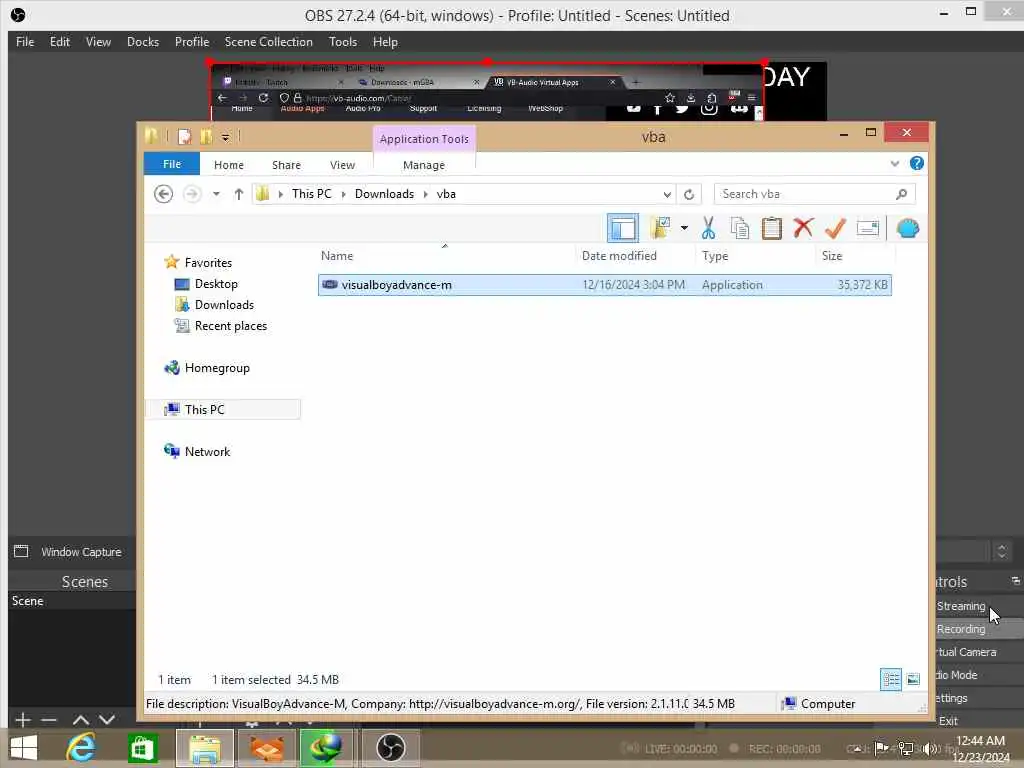Open the OBS Scene Collection menu
Screen dimensions: 1024x768
[268, 42]
